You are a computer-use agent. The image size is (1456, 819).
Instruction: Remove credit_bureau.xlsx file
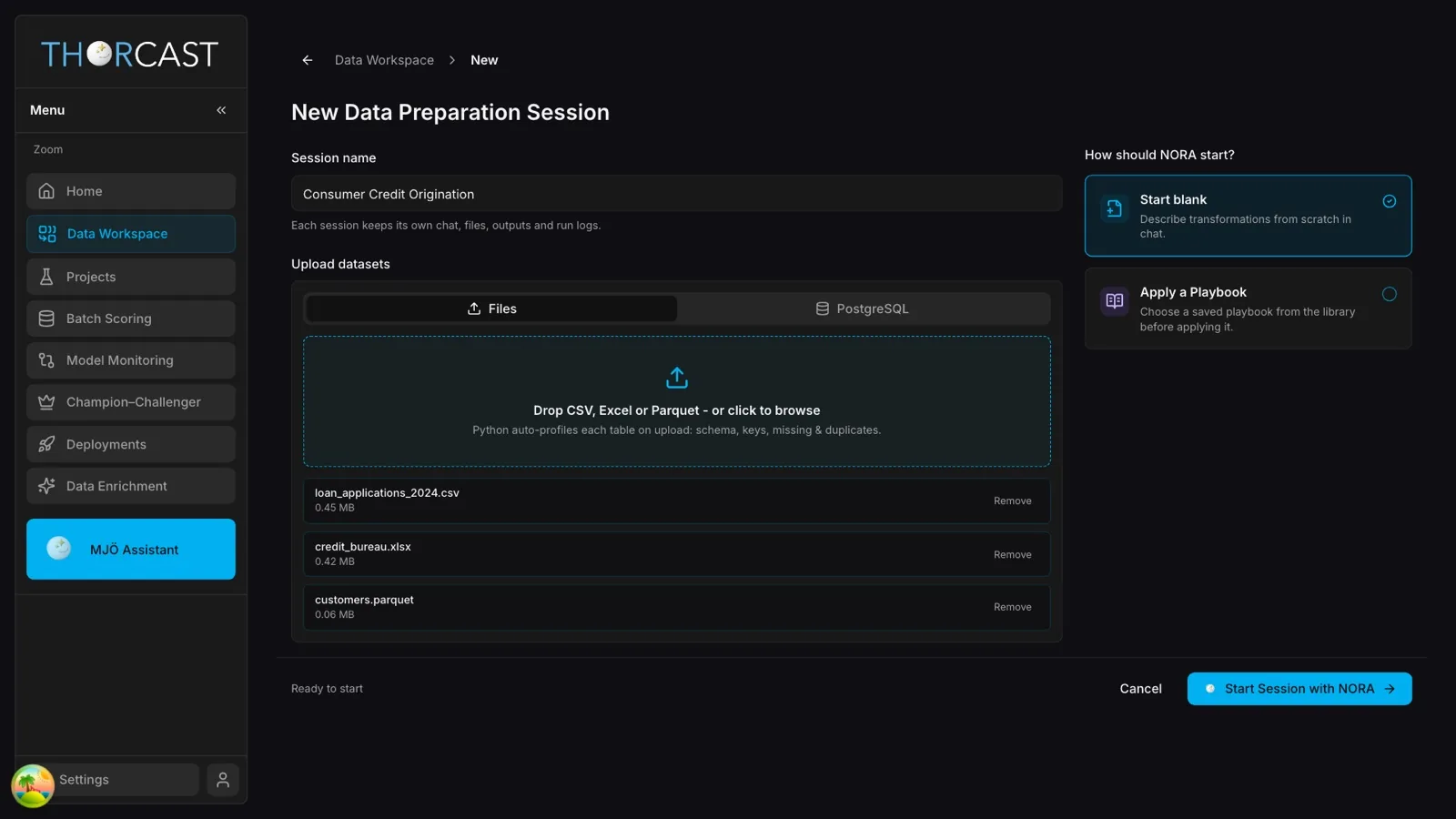tap(1012, 555)
